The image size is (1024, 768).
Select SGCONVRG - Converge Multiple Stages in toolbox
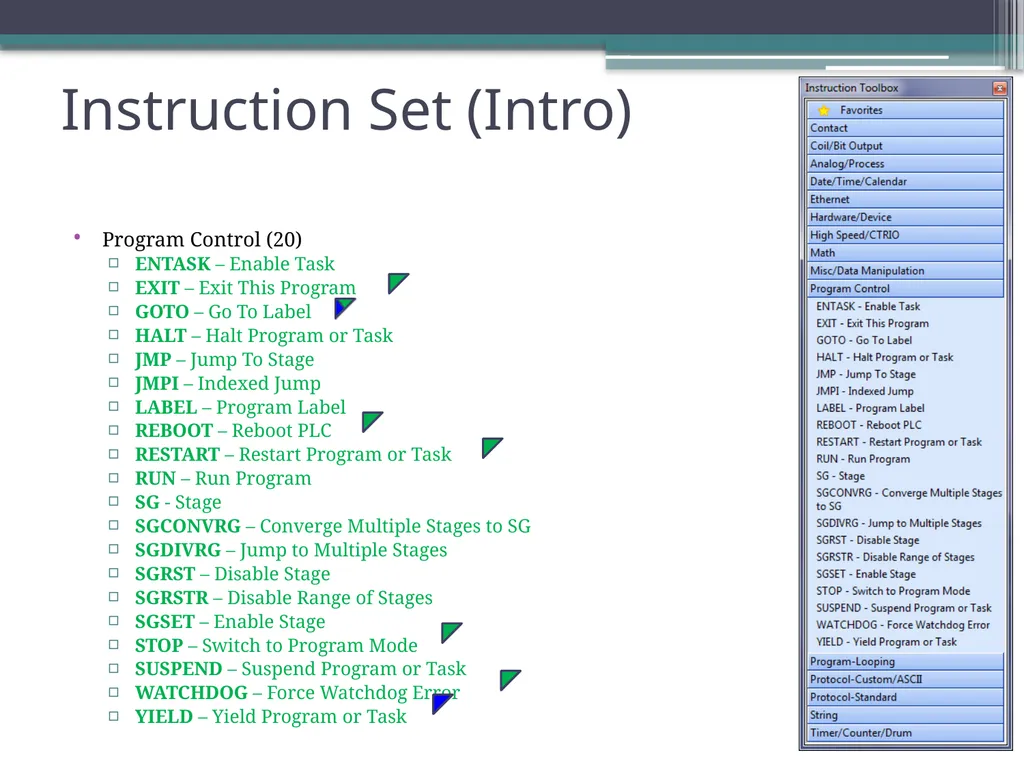coord(908,500)
